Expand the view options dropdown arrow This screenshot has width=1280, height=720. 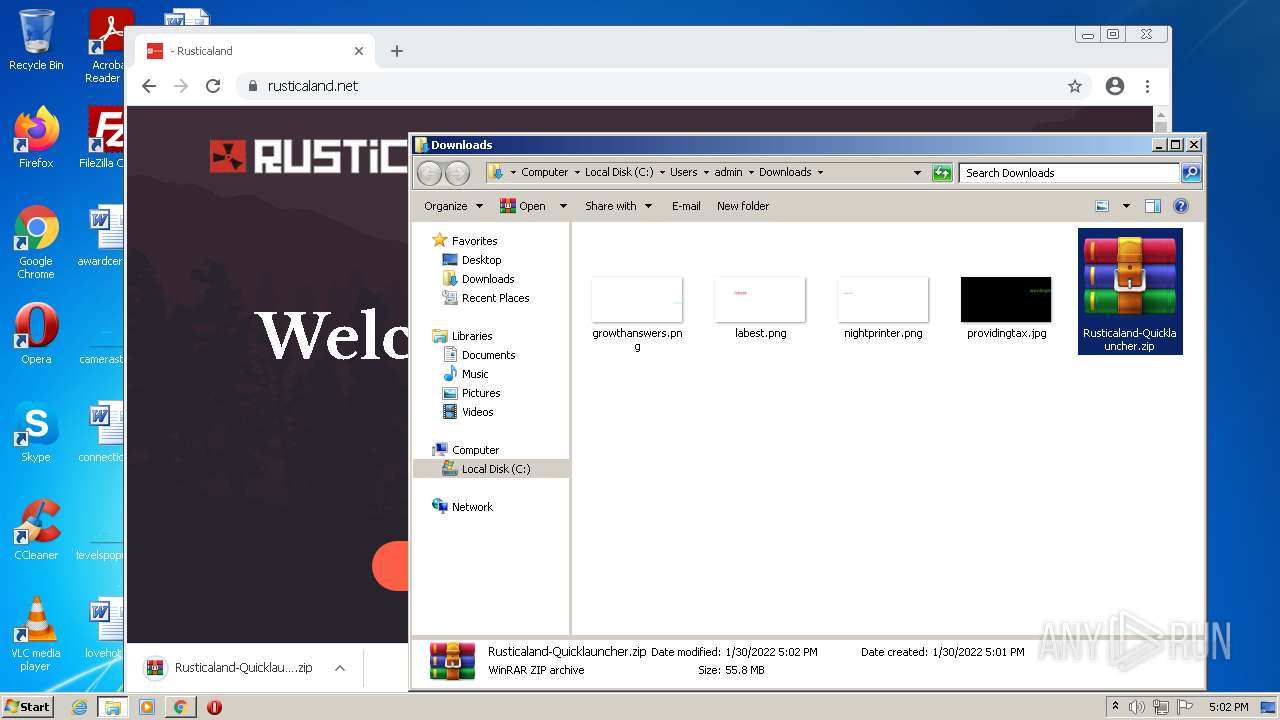[x=1126, y=206]
